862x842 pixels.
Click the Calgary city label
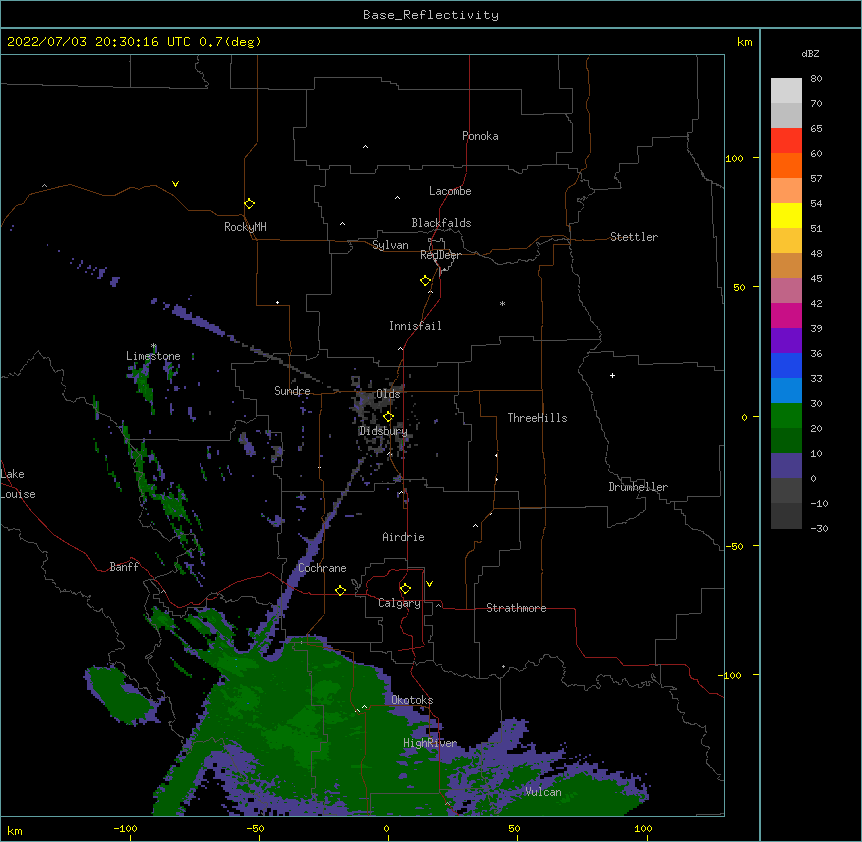(x=399, y=603)
